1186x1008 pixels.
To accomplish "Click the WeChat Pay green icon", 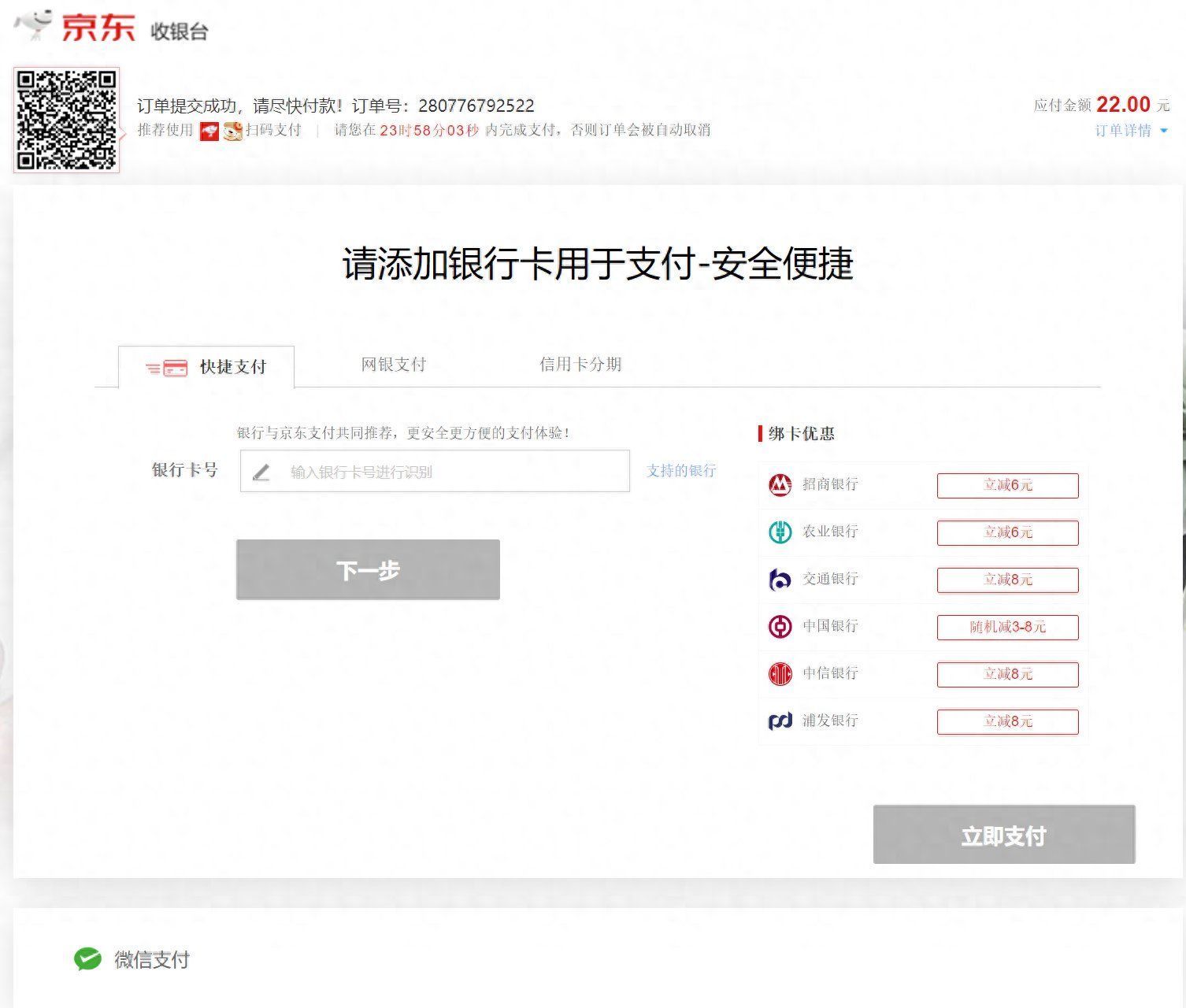I will click(x=87, y=958).
